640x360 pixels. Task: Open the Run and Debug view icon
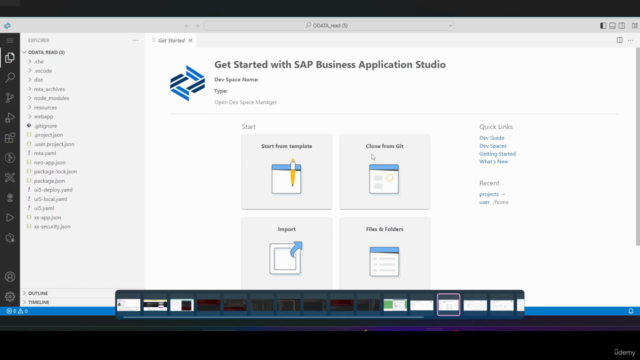pyautogui.click(x=10, y=118)
